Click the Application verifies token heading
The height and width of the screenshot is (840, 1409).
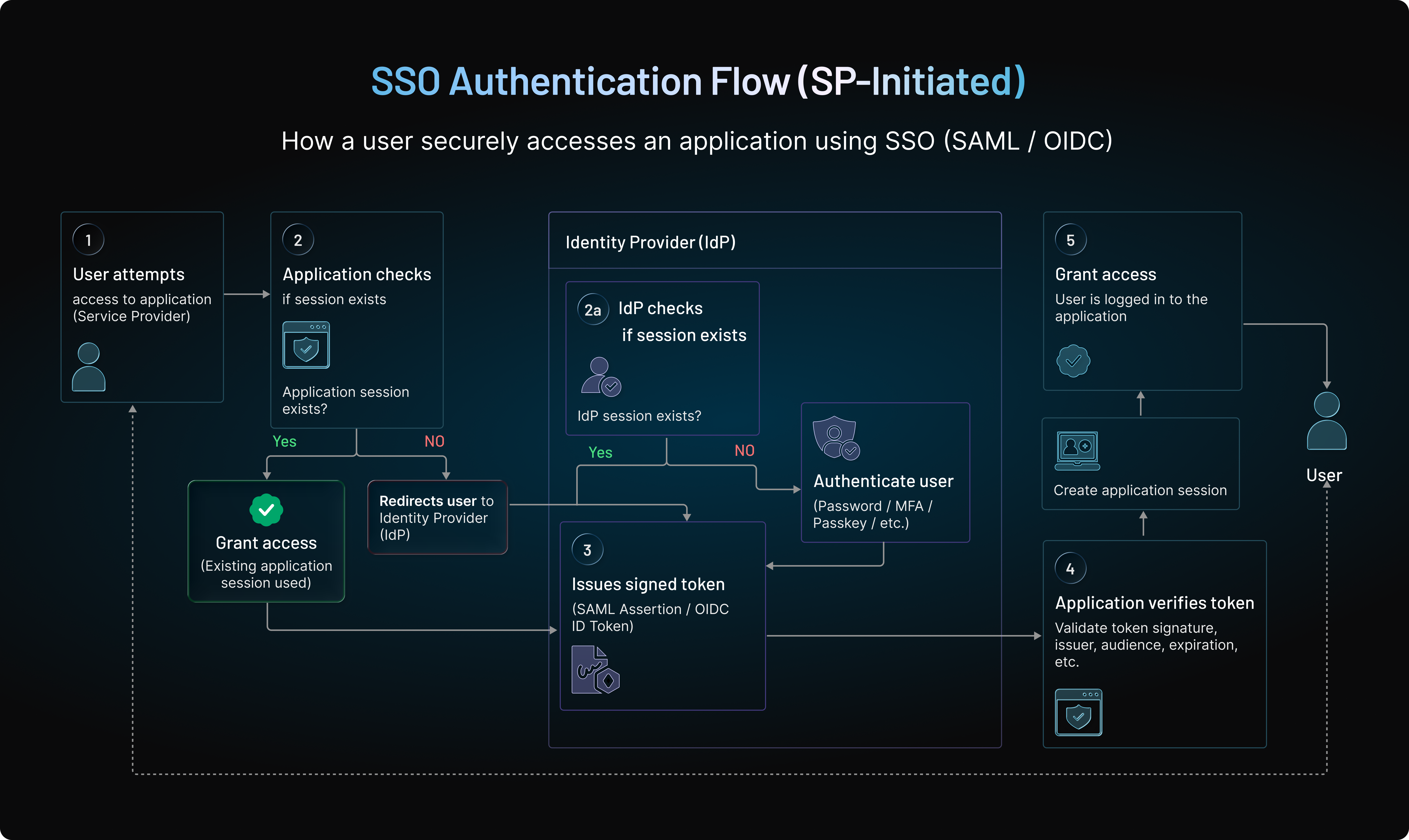[x=1155, y=603]
